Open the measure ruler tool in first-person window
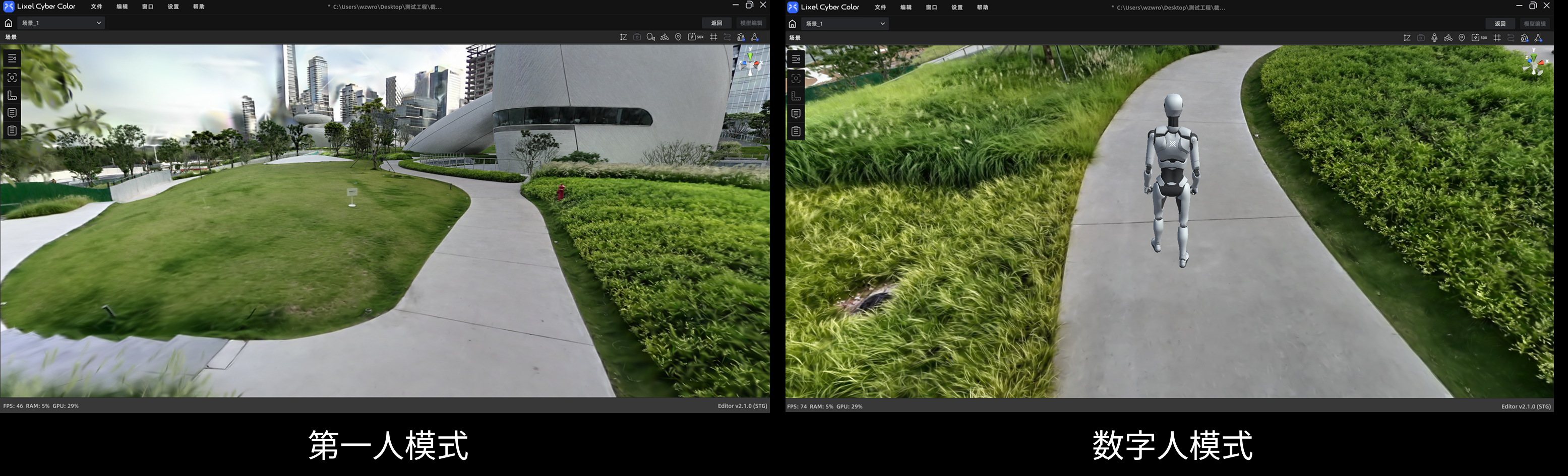This screenshot has width=1568, height=476. (12, 95)
